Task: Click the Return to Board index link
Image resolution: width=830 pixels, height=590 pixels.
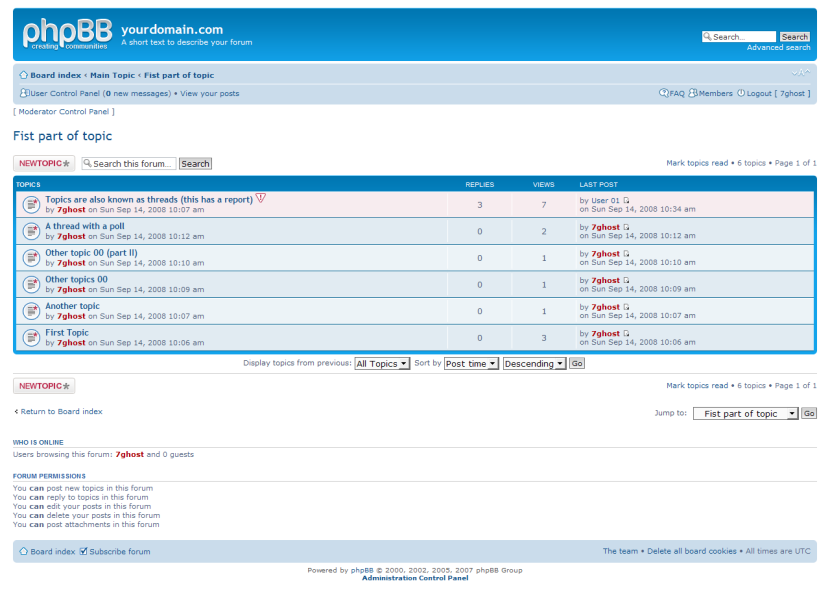Action: 59,411
